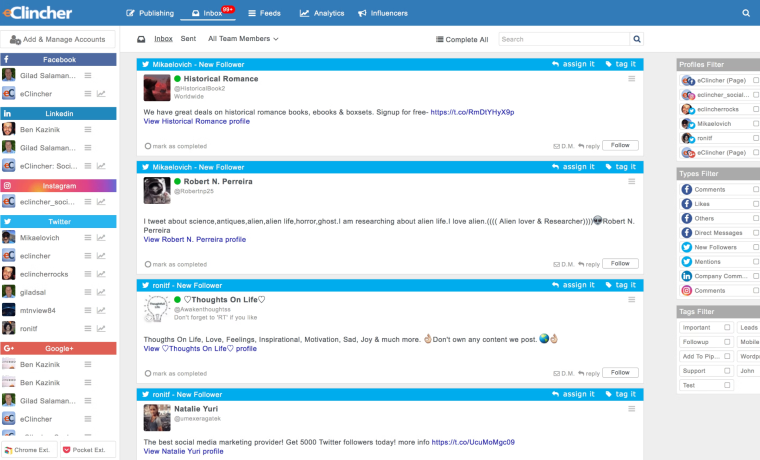
Task: Open the Publishing tab
Action: pyautogui.click(x=150, y=13)
